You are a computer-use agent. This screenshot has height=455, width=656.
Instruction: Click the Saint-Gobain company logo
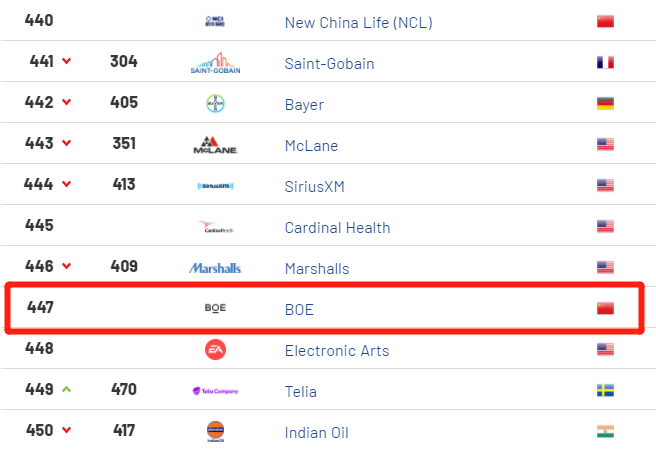click(215, 63)
